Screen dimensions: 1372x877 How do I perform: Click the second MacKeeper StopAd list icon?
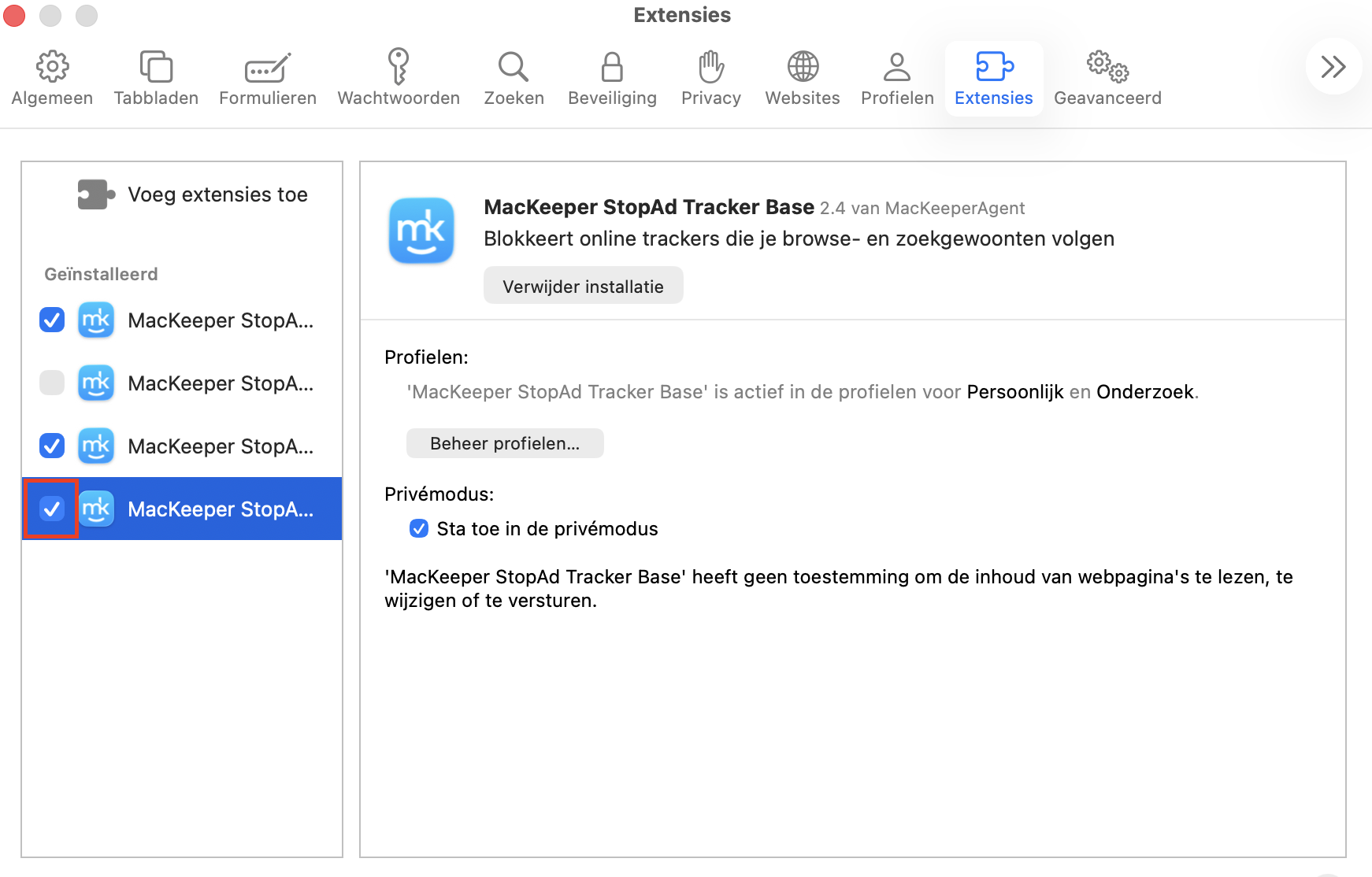(x=96, y=383)
